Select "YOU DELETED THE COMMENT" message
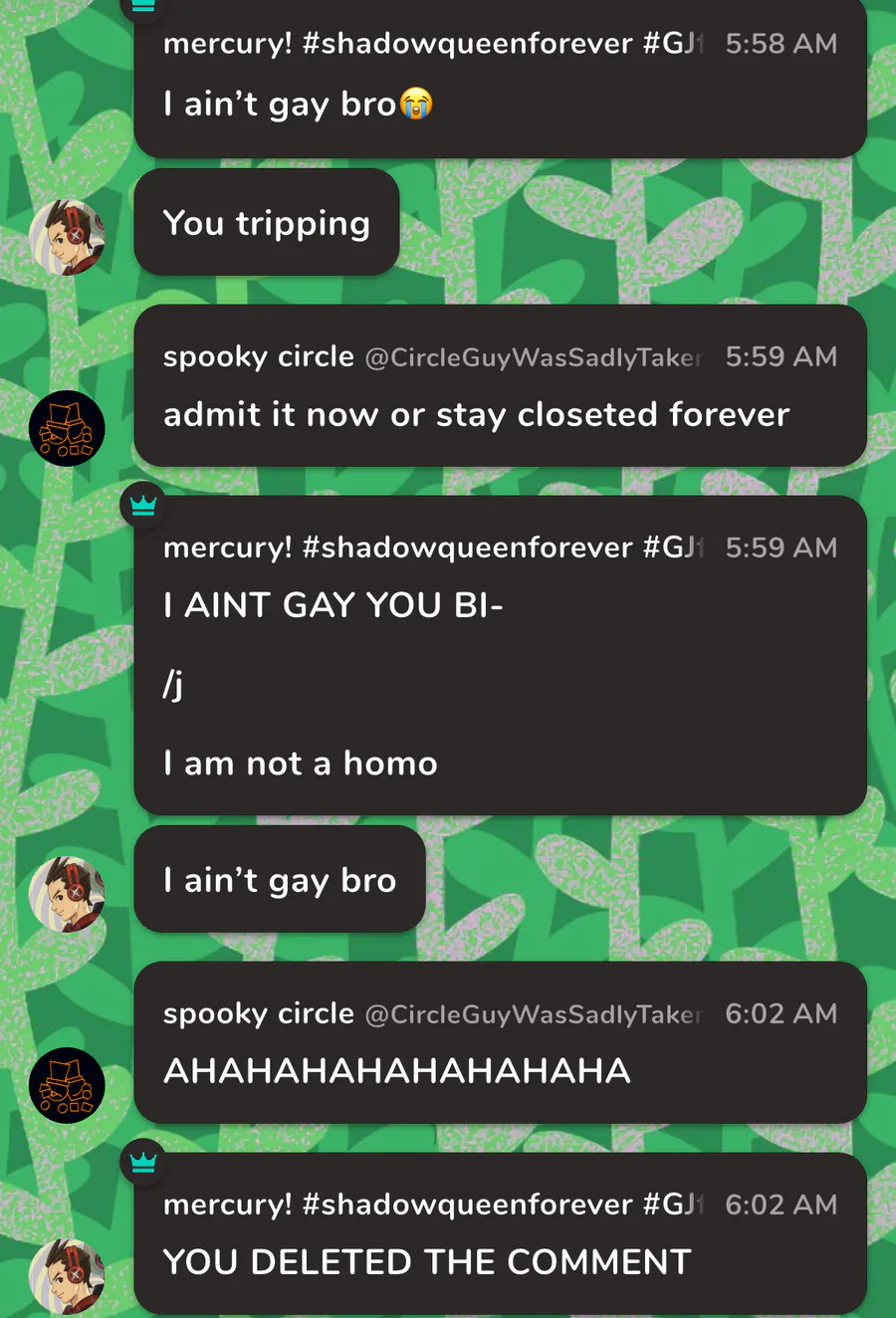This screenshot has width=896, height=1318. (427, 1262)
